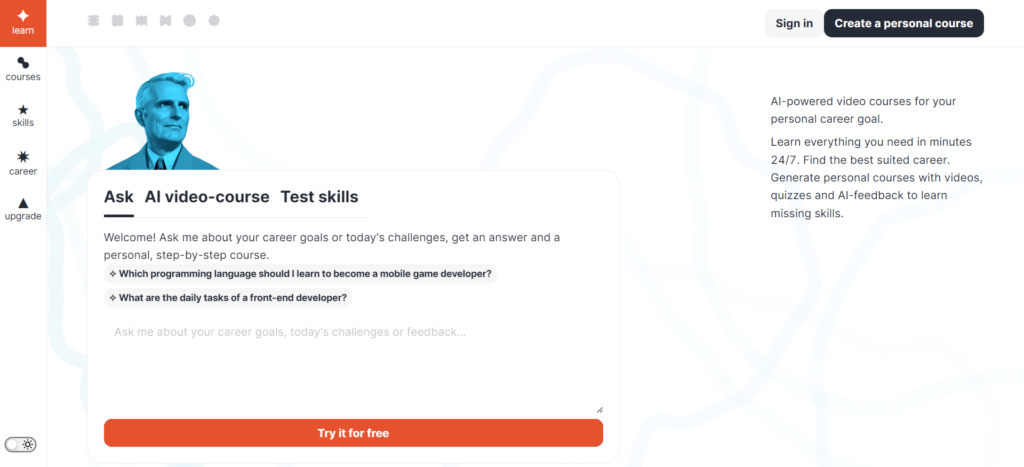This screenshot has height=467, width=1024.
Task: Select the mobile game developer suggestion
Action: click(300, 274)
